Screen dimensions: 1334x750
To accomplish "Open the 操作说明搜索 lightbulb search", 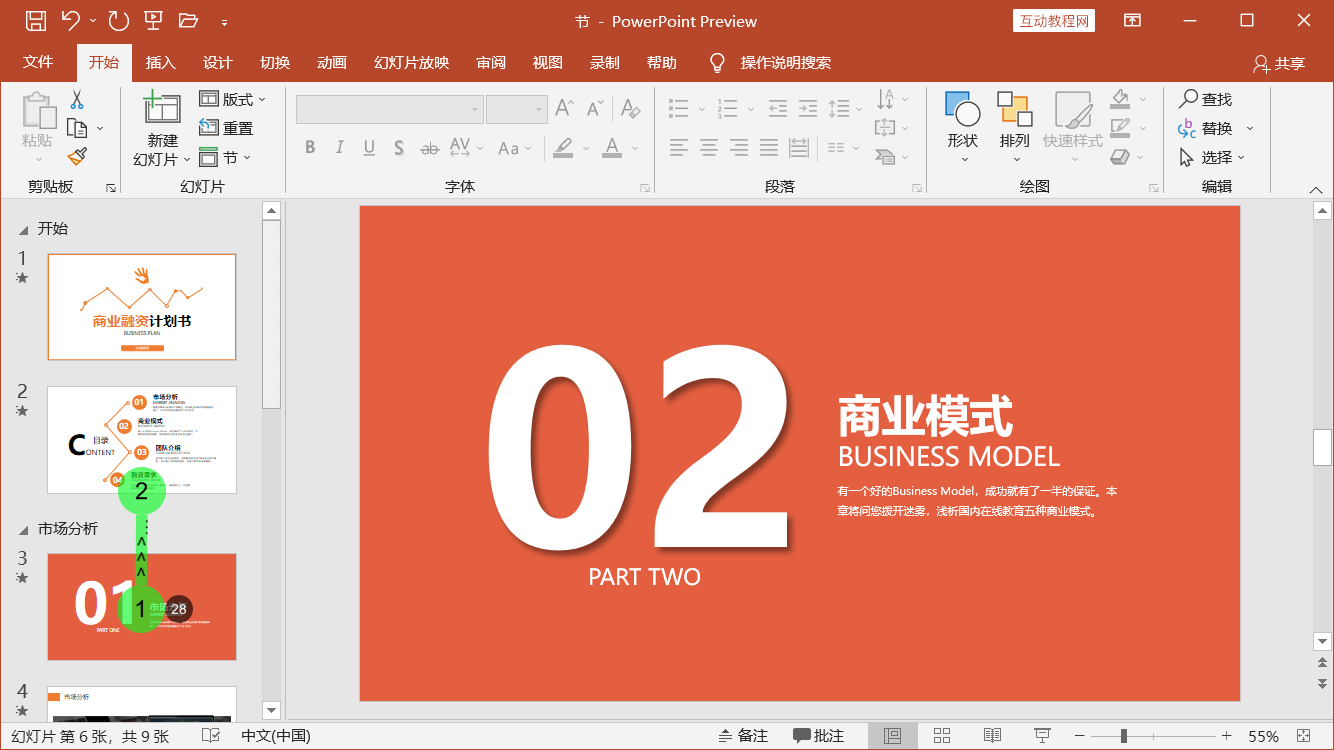I will coord(770,63).
